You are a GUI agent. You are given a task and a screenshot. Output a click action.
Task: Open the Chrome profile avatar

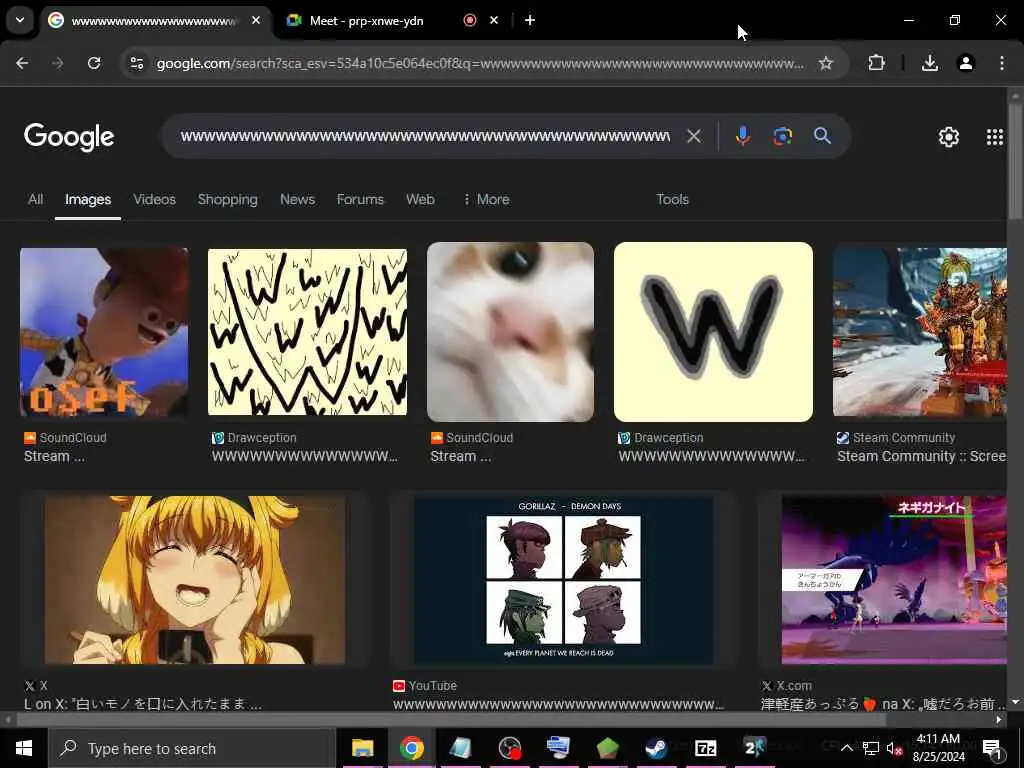coord(966,63)
